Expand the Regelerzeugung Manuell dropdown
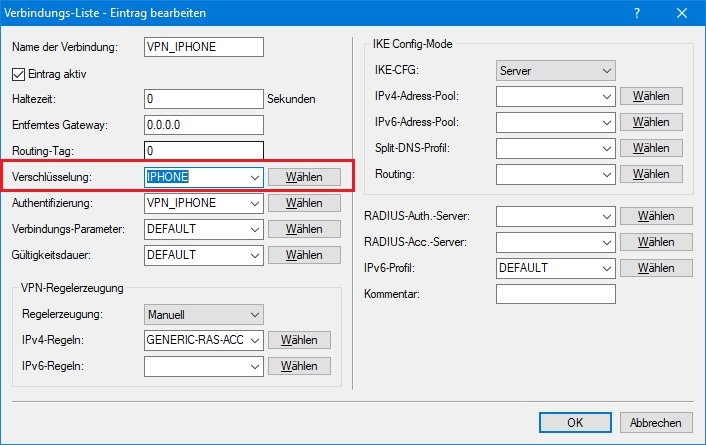 coord(254,314)
